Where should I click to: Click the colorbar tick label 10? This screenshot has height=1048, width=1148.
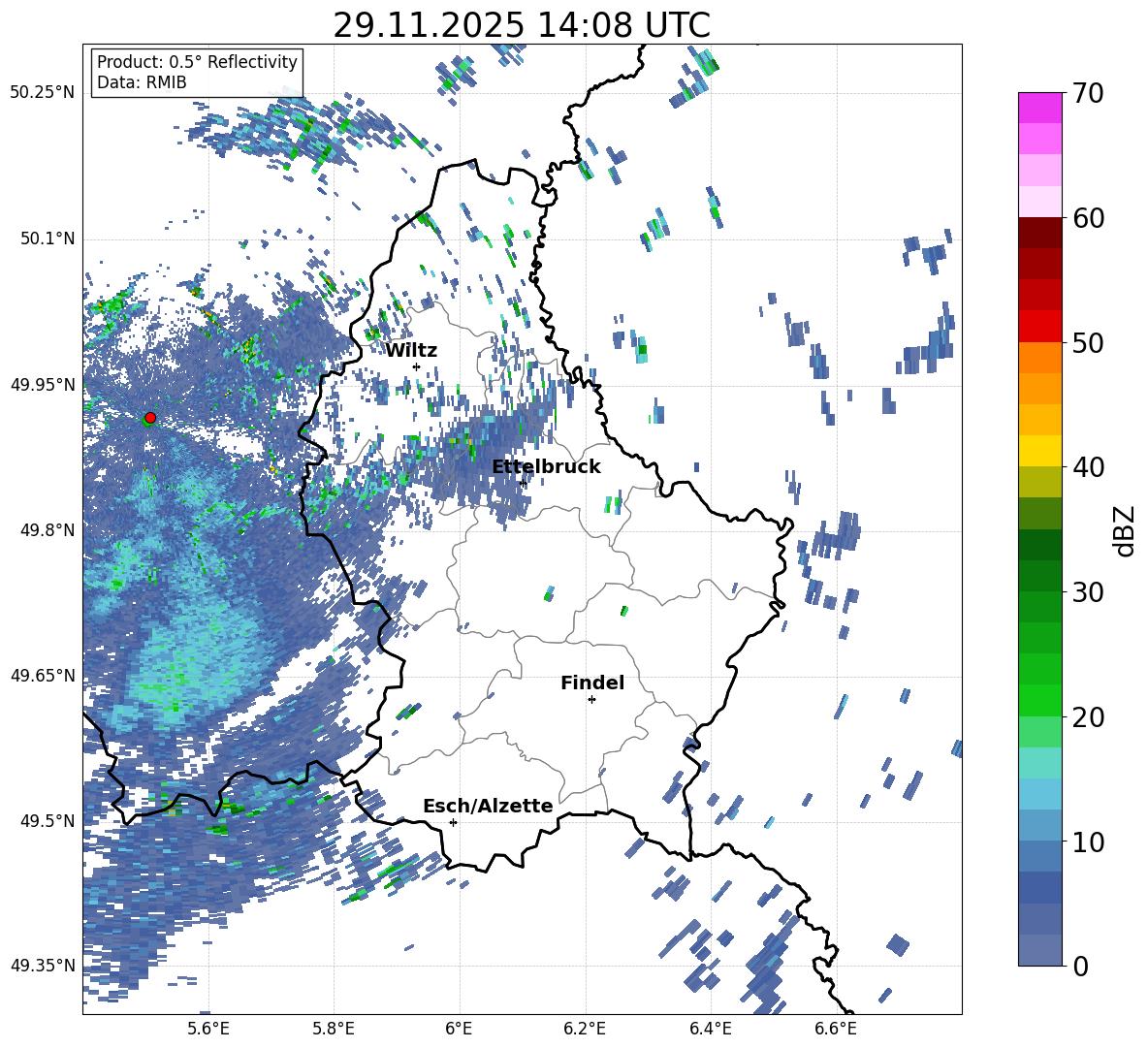[x=1088, y=842]
